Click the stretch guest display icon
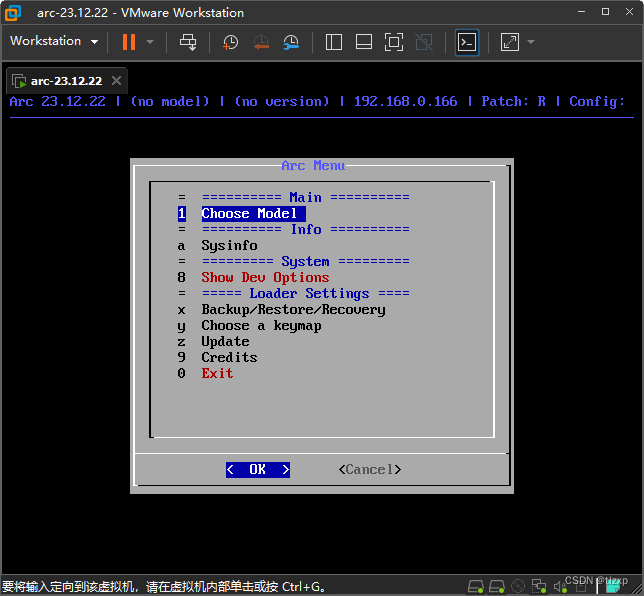Image resolution: width=644 pixels, height=596 pixels. tap(510, 42)
